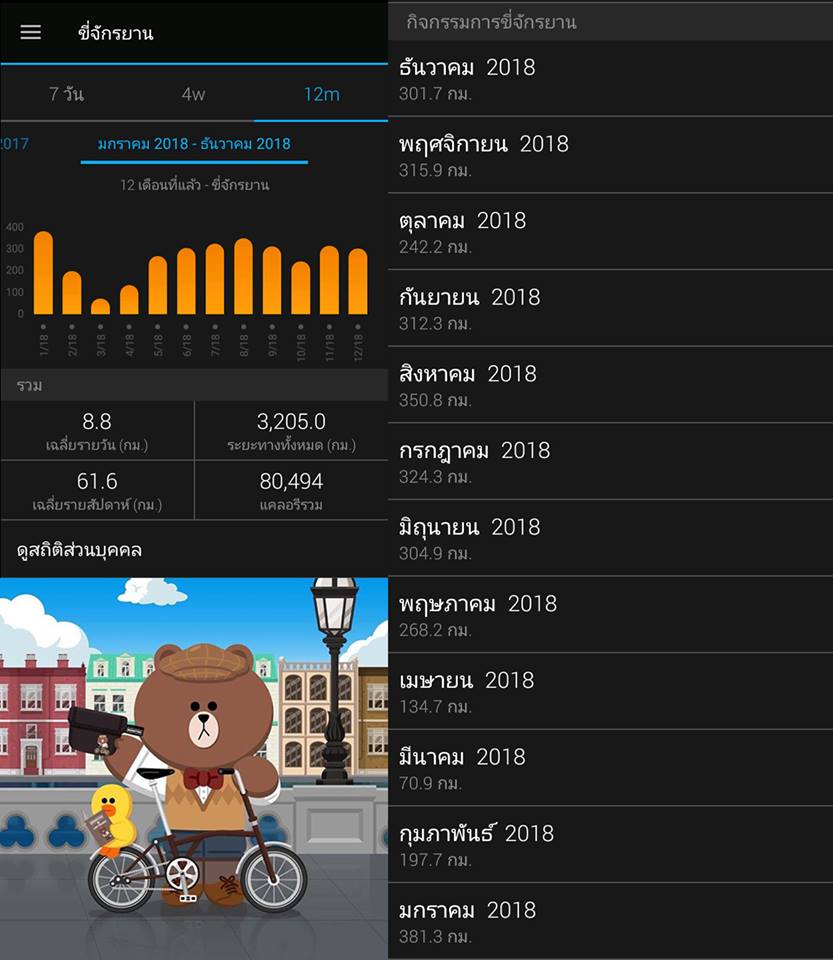Tap the 9/18 bar in chart
Image resolution: width=833 pixels, height=960 pixels.
[272, 280]
